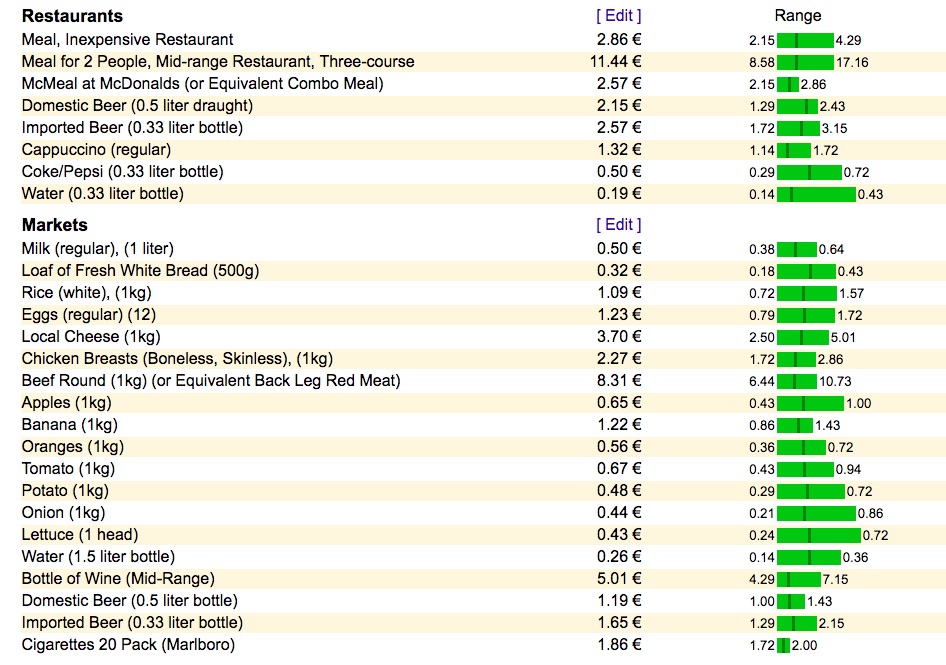Click the Meal, Inexpensive Restaurant range bar
Screen dimensions: 946x665
point(805,40)
